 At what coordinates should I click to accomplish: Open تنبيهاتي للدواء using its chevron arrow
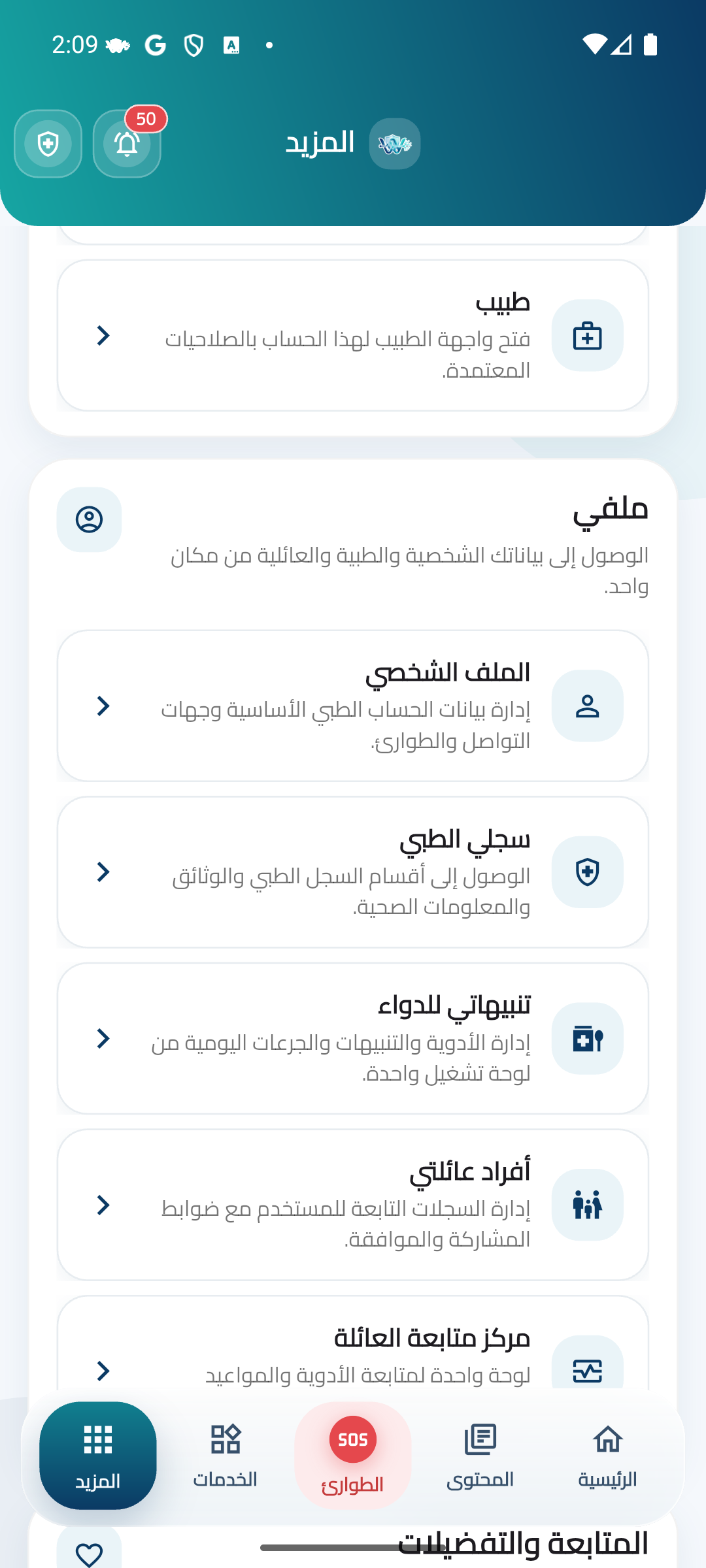(103, 1039)
